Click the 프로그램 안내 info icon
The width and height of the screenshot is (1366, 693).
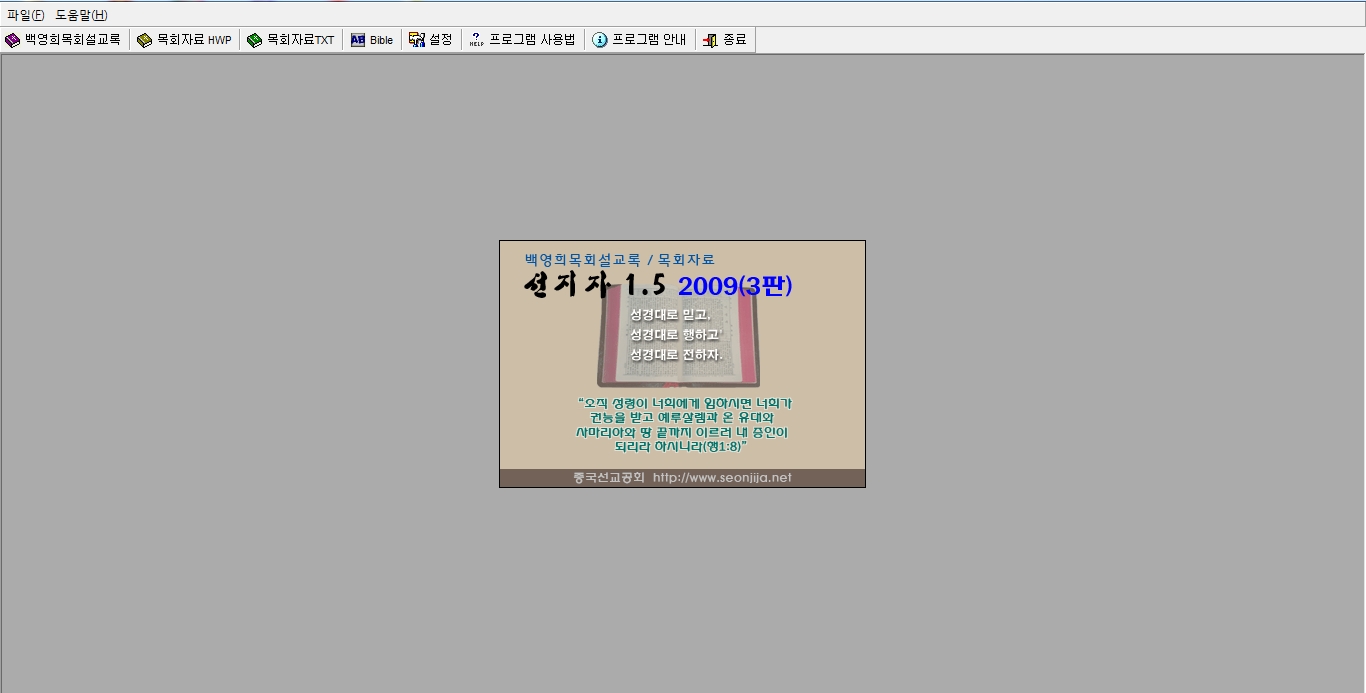point(598,40)
